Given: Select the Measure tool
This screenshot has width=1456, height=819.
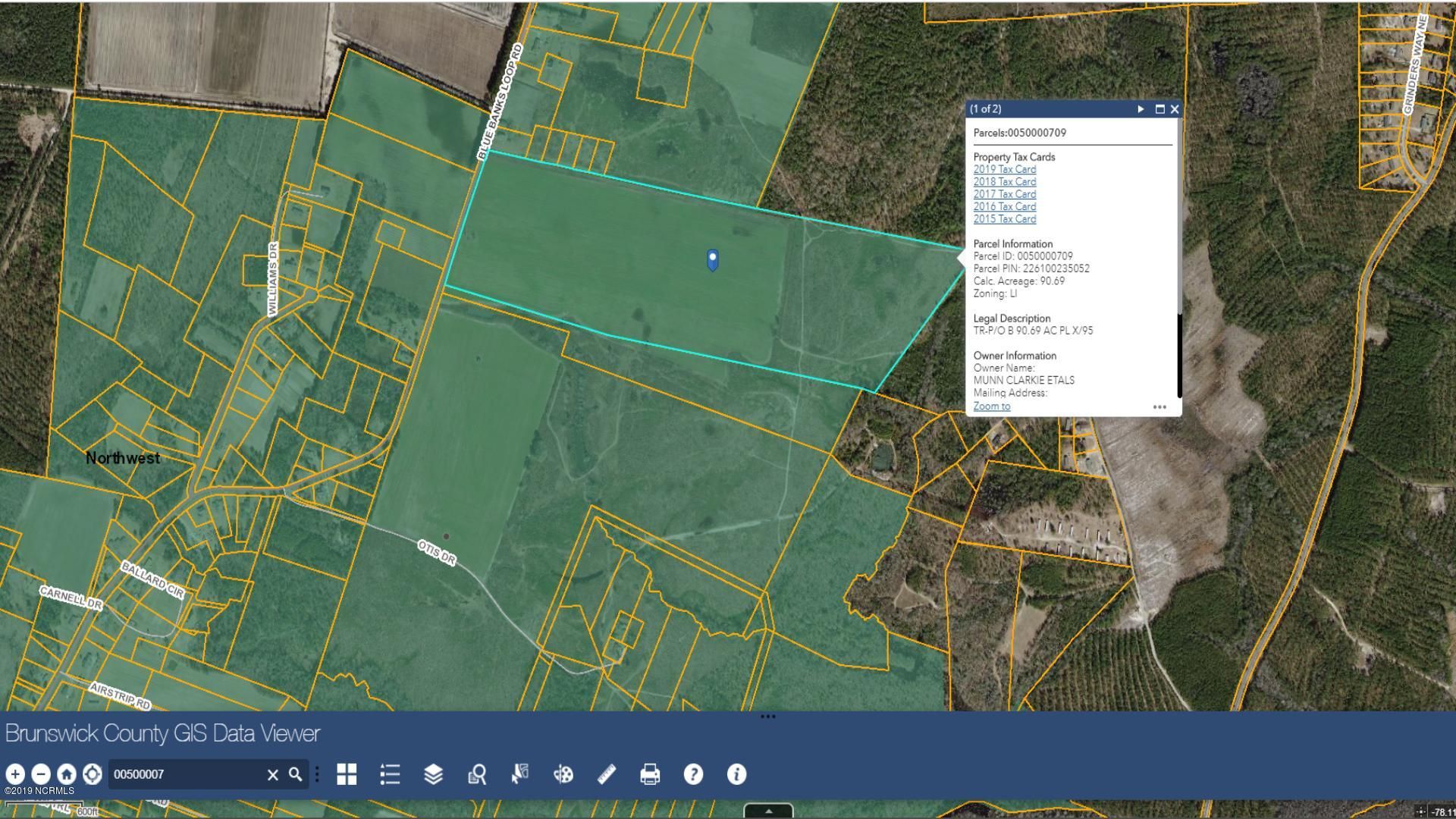Looking at the screenshot, I should [x=606, y=774].
